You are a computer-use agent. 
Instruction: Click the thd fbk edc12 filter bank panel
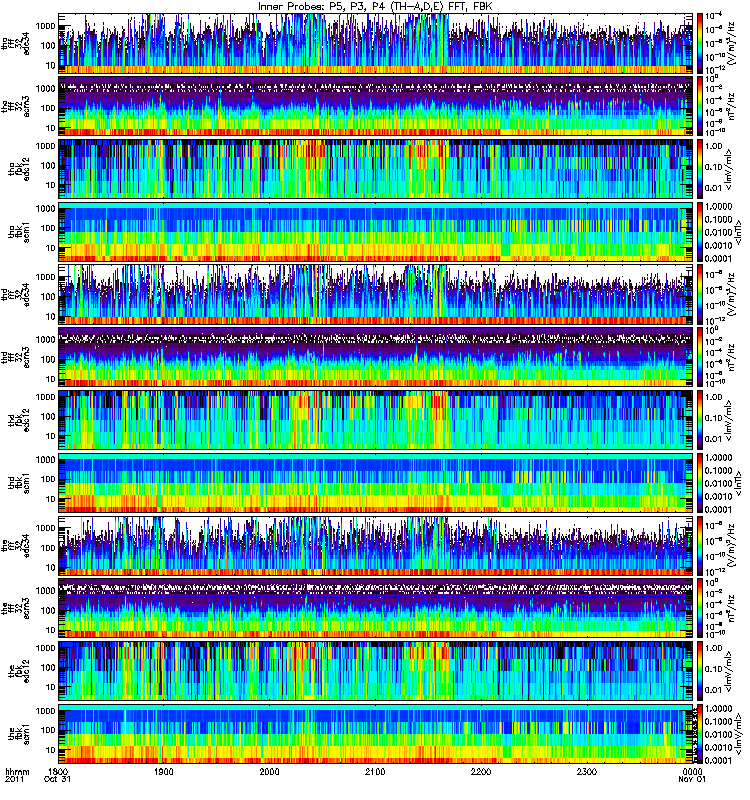(x=376, y=420)
